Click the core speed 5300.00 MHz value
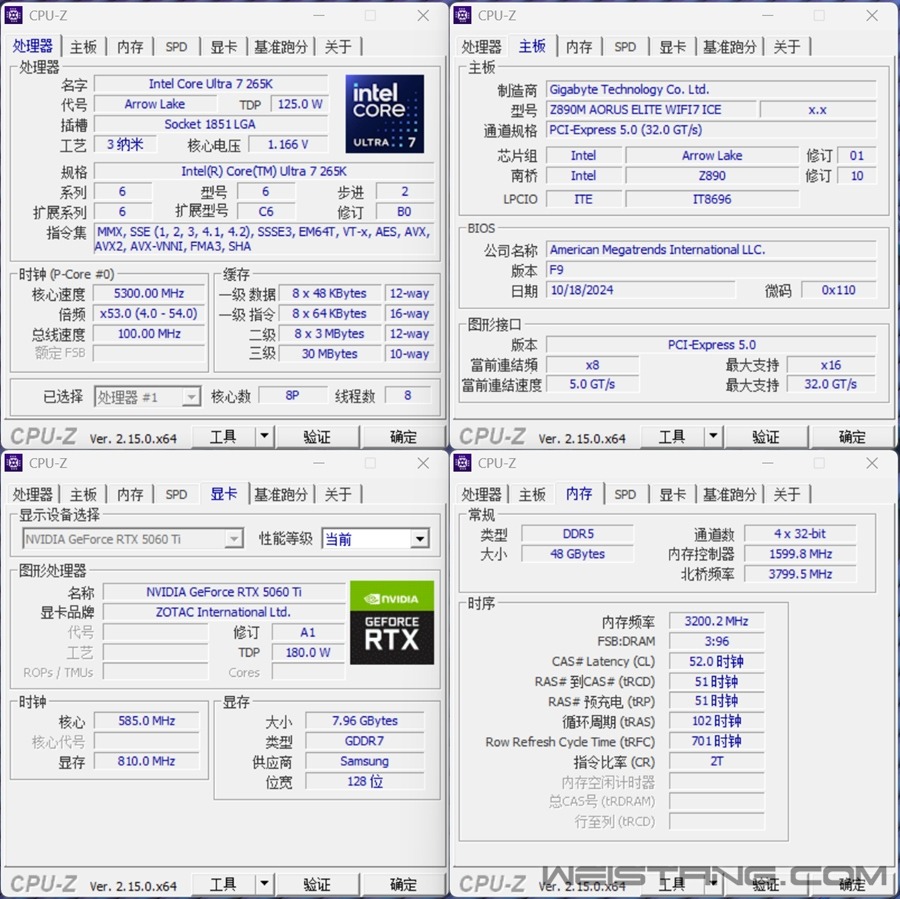This screenshot has width=900, height=899. point(149,293)
